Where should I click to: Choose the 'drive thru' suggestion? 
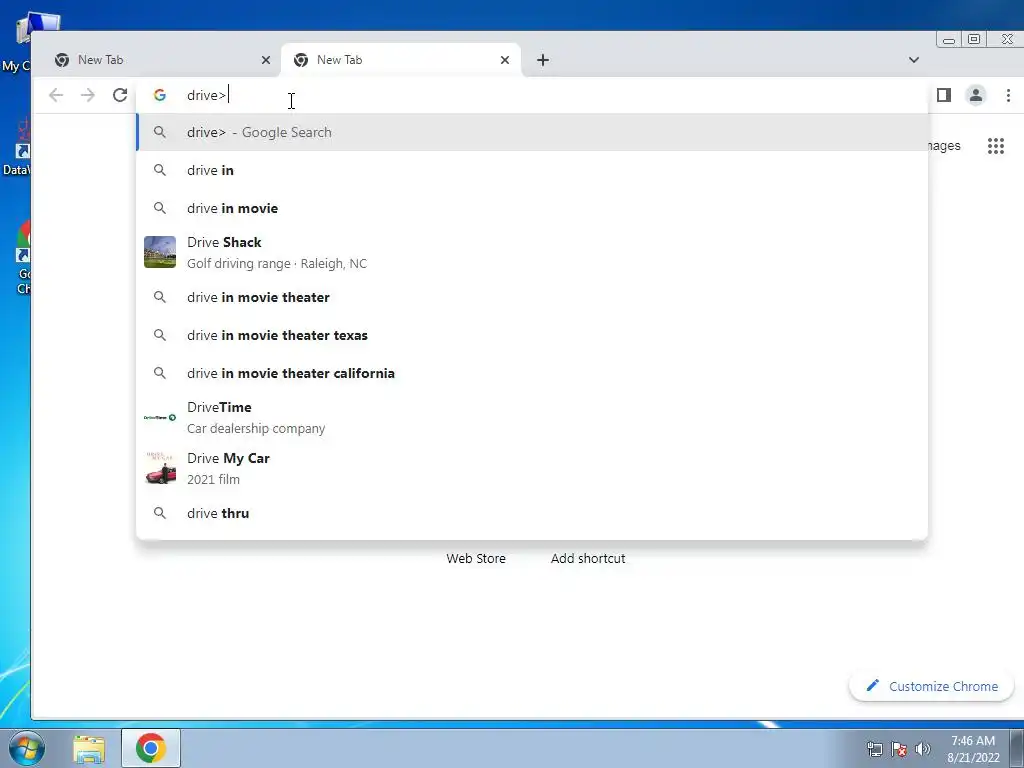pyautogui.click(x=532, y=513)
